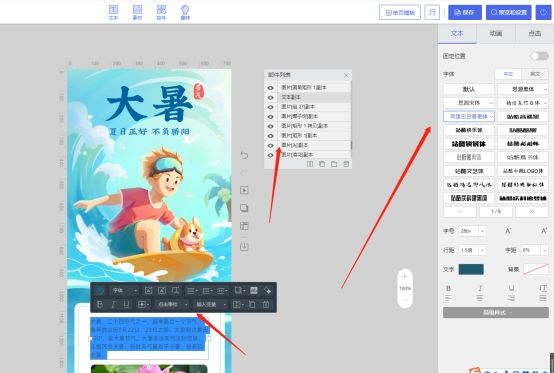Viewport: 554px width, 373px height.
Task: Toggle italic I in the floating toolbar
Action: tap(113, 304)
